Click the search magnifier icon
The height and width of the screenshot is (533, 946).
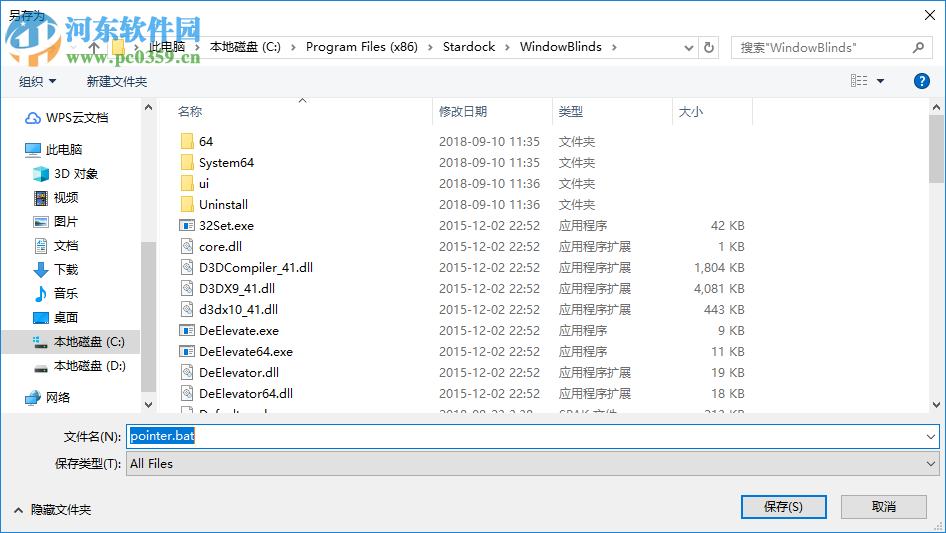(918, 47)
